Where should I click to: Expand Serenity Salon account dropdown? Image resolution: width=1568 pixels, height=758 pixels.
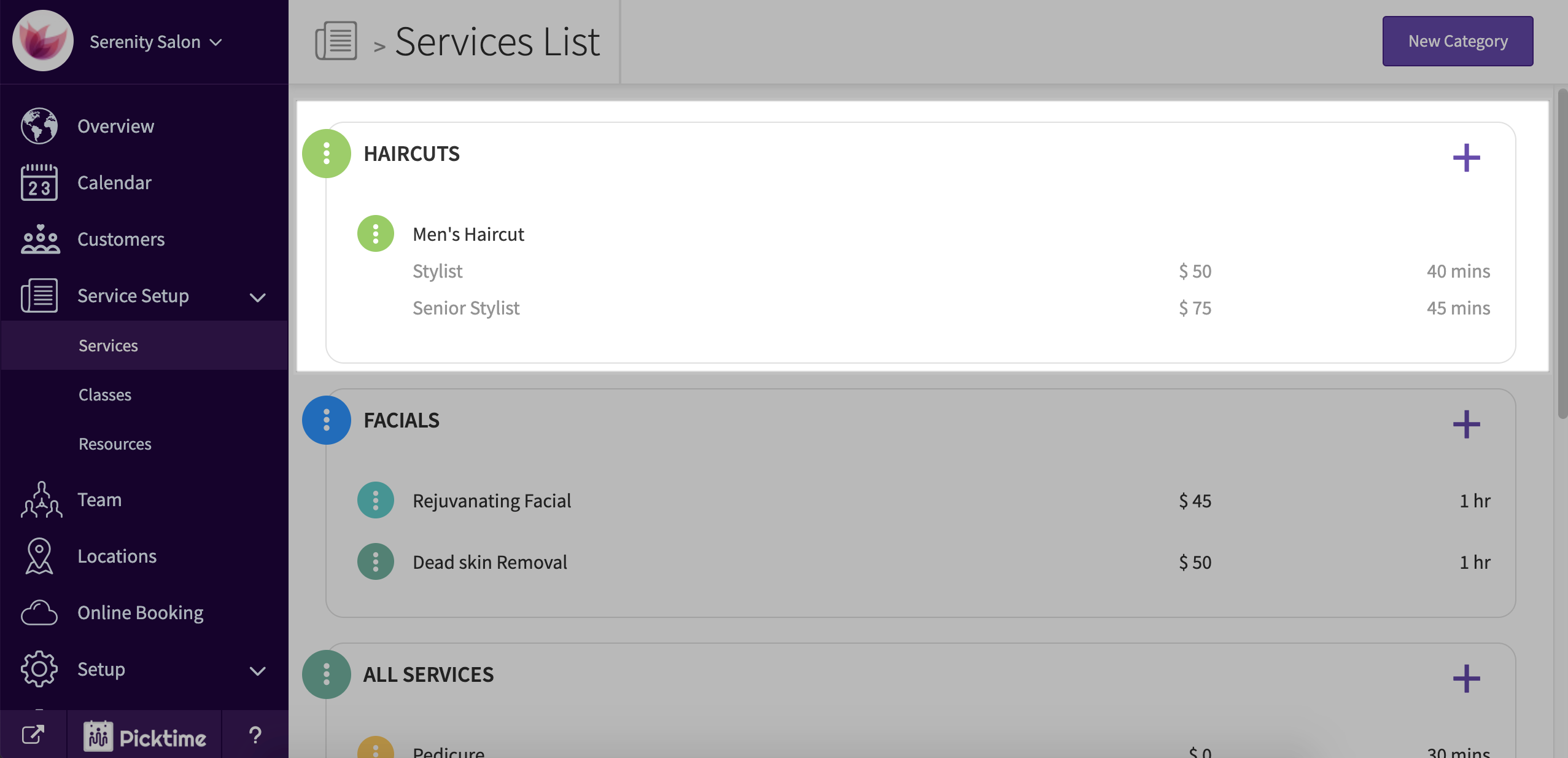point(215,42)
